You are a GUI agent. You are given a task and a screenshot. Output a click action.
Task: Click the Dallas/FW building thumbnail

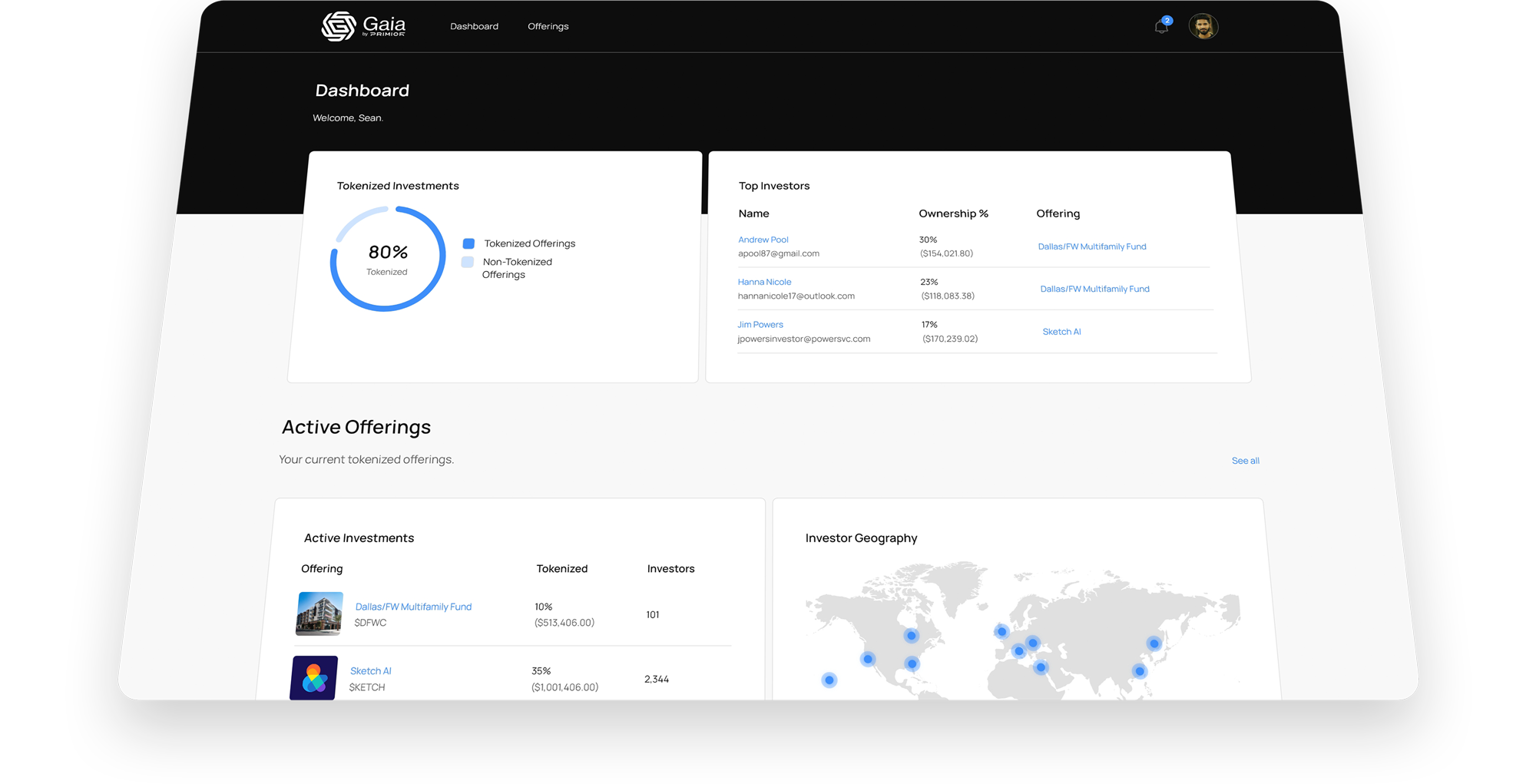pos(319,614)
